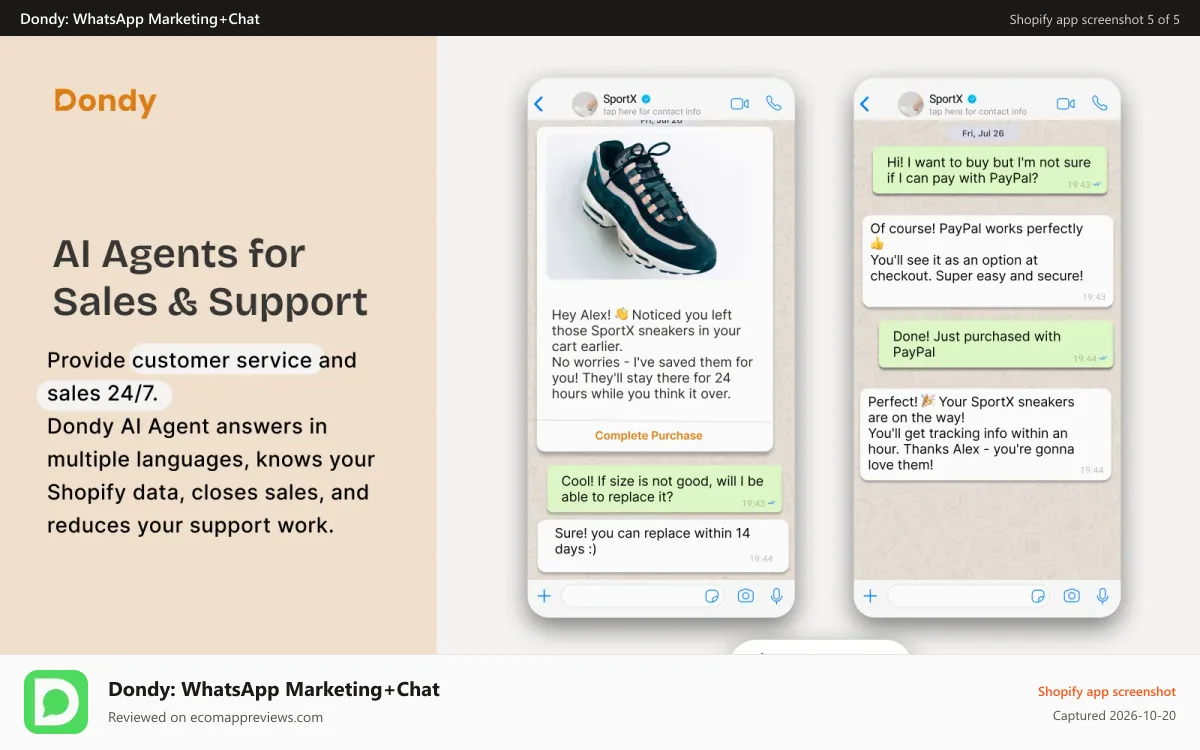Tap microphone icon in left phone

tap(777, 596)
